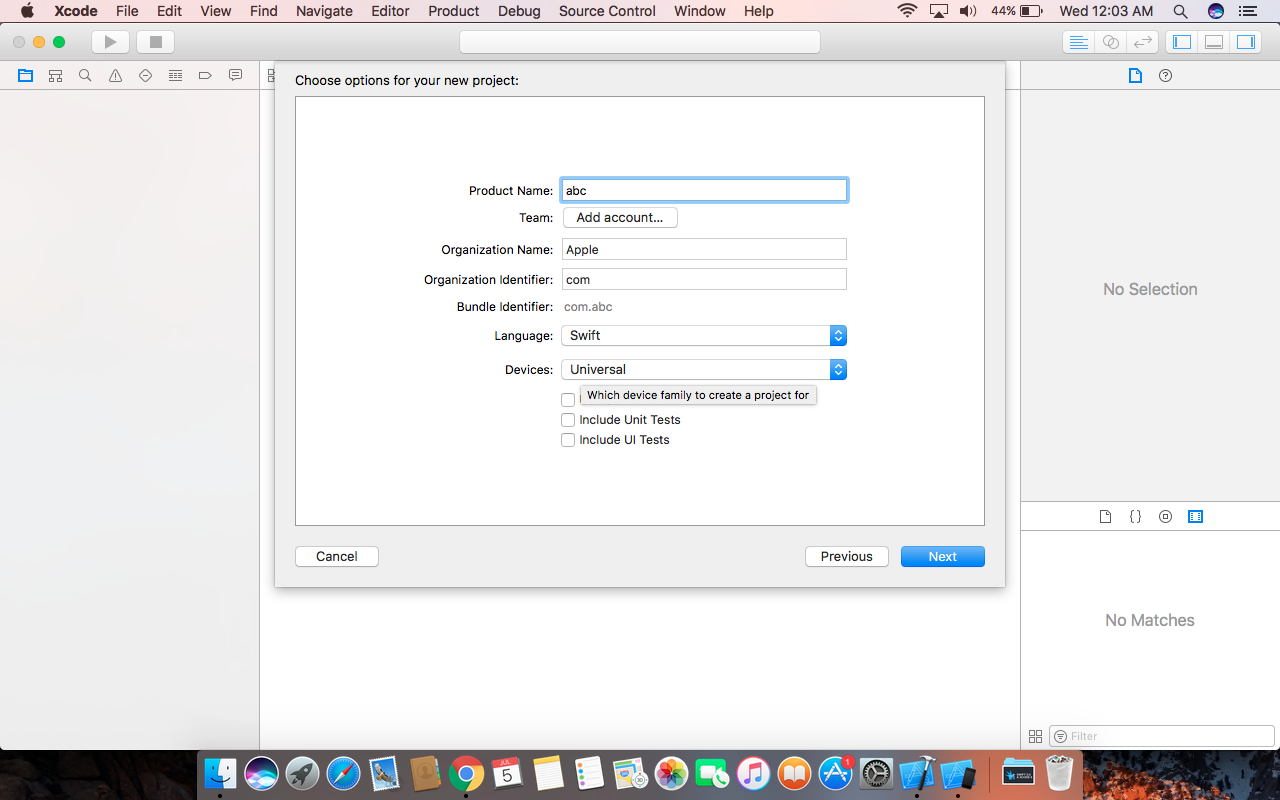Viewport: 1280px width, 800px height.
Task: Click the Organization Identifier field
Action: pyautogui.click(x=704, y=280)
